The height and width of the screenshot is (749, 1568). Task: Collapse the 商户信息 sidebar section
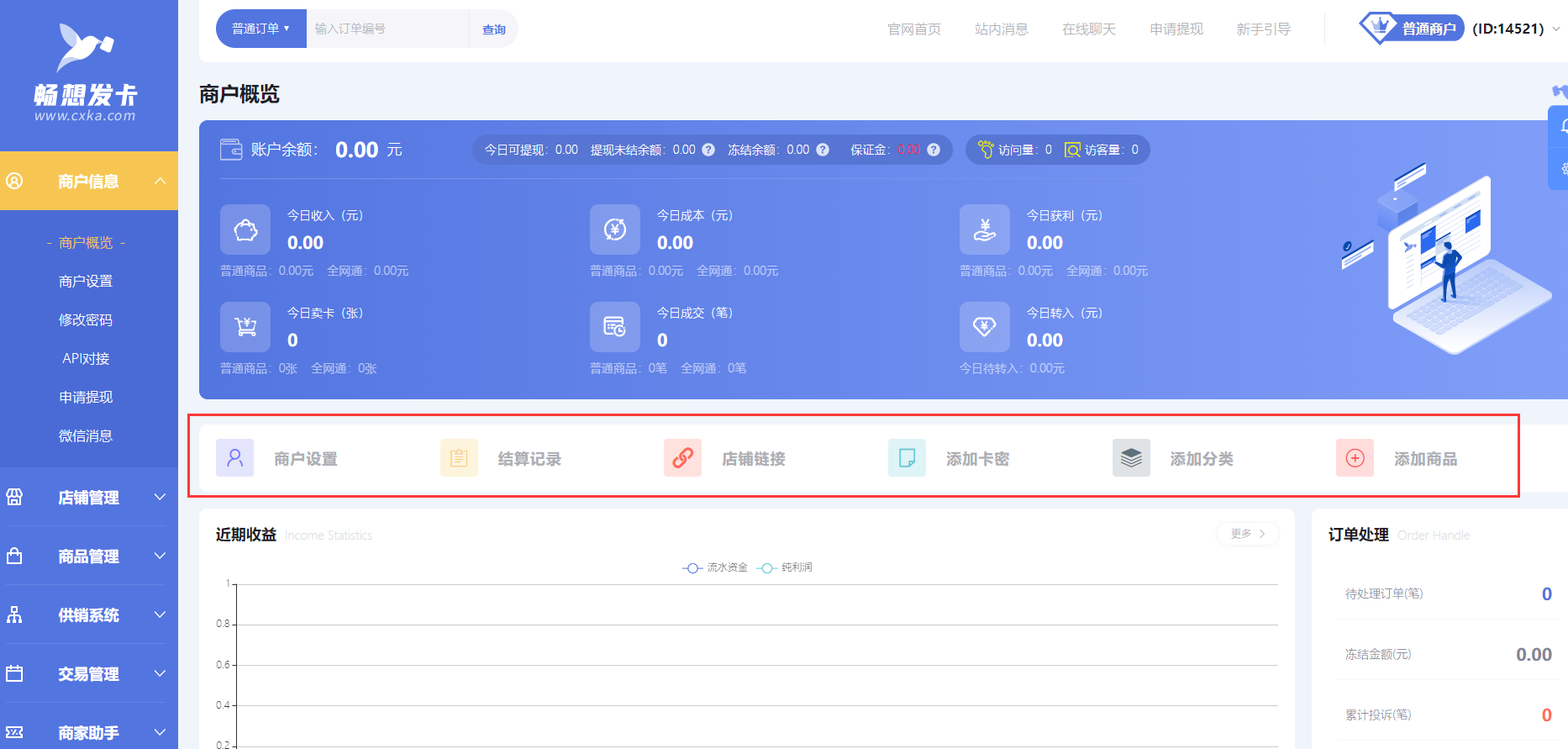[88, 182]
